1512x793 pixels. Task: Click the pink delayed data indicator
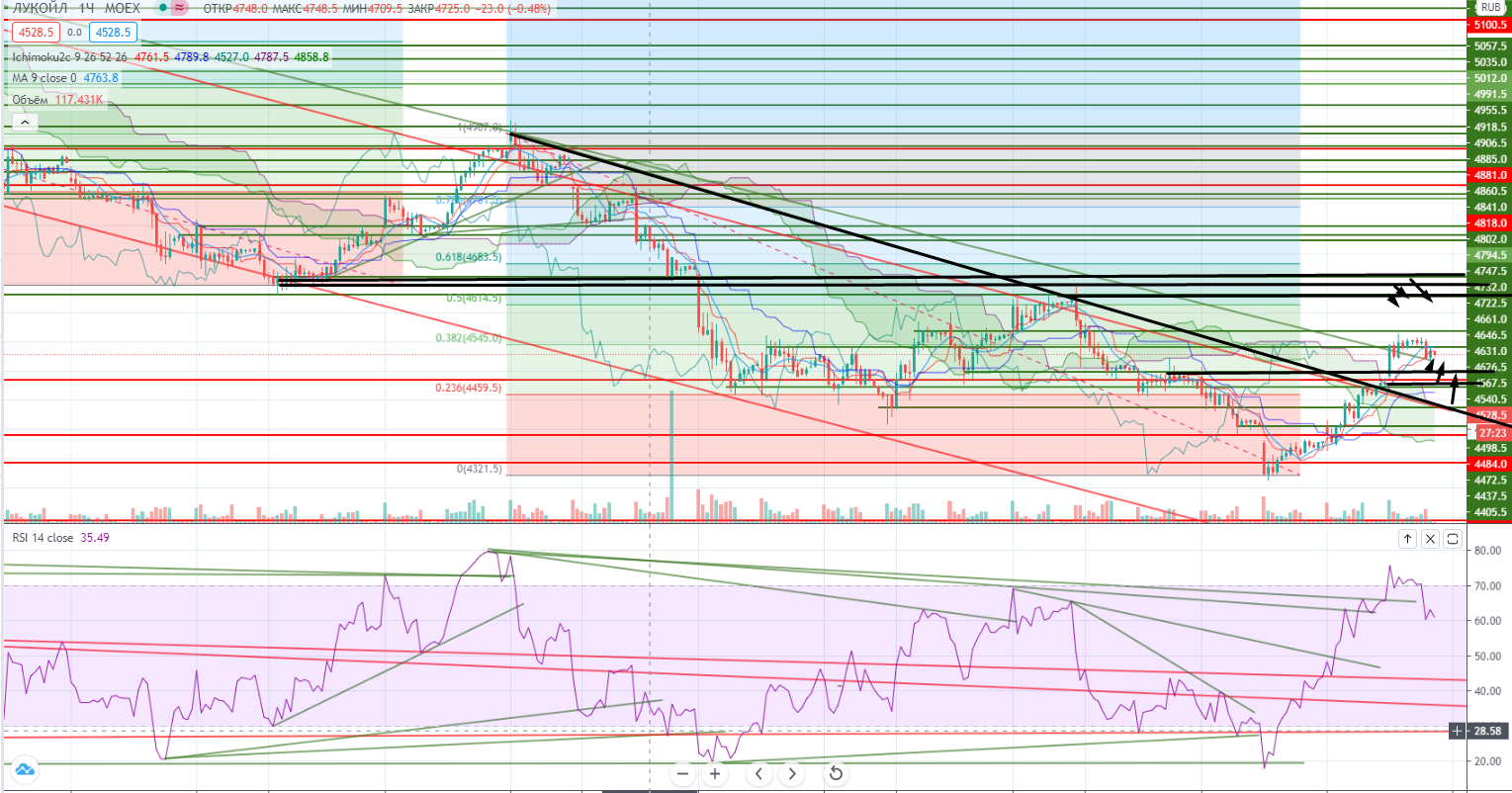point(179,8)
